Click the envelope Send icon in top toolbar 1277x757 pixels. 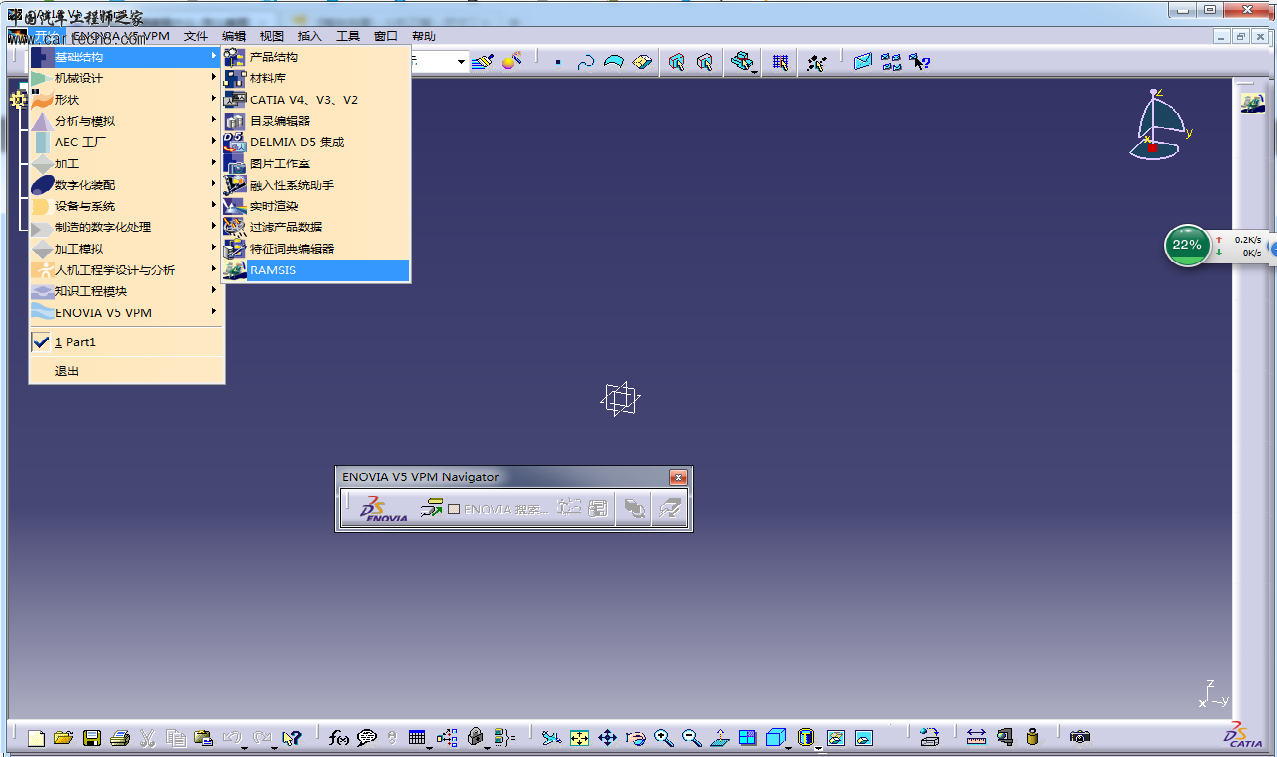pyautogui.click(x=863, y=62)
